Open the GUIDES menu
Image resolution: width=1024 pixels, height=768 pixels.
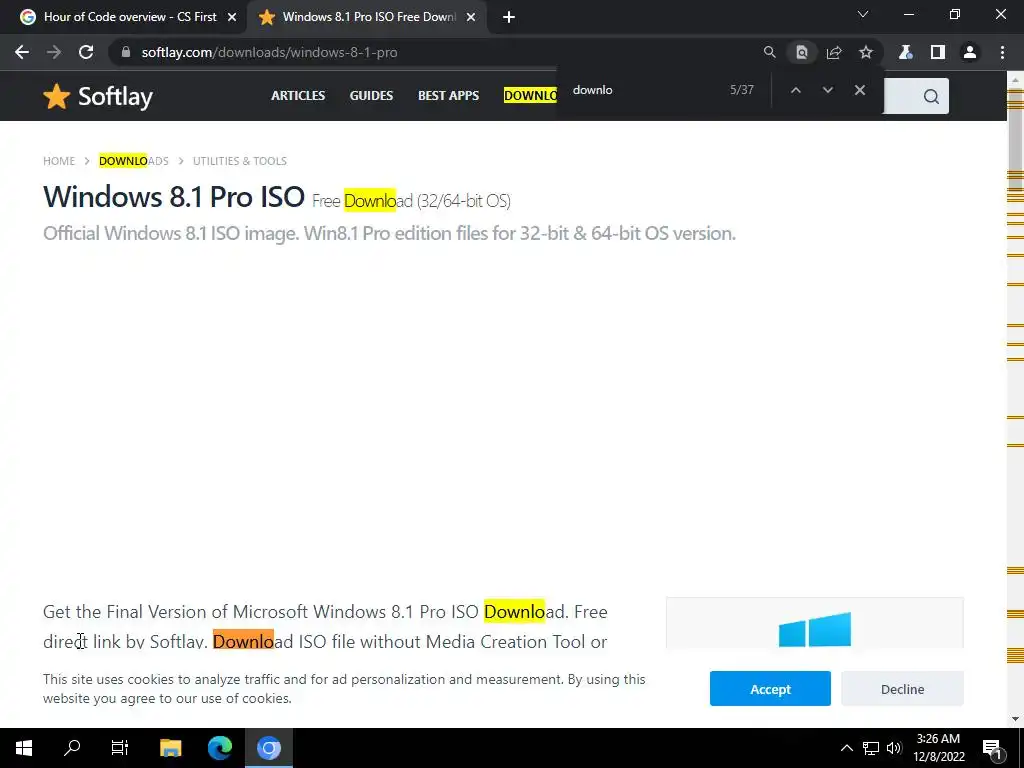pyautogui.click(x=371, y=95)
